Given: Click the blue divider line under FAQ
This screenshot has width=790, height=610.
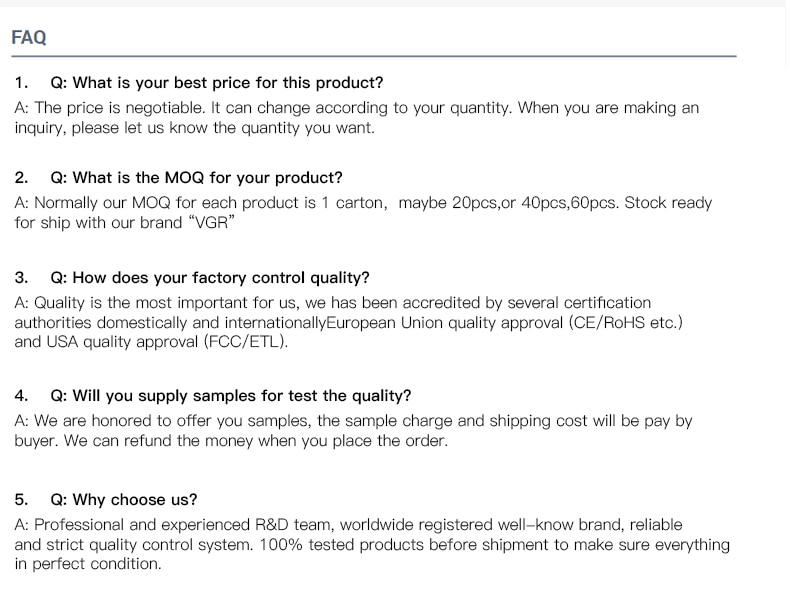Looking at the screenshot, I should click(x=374, y=56).
